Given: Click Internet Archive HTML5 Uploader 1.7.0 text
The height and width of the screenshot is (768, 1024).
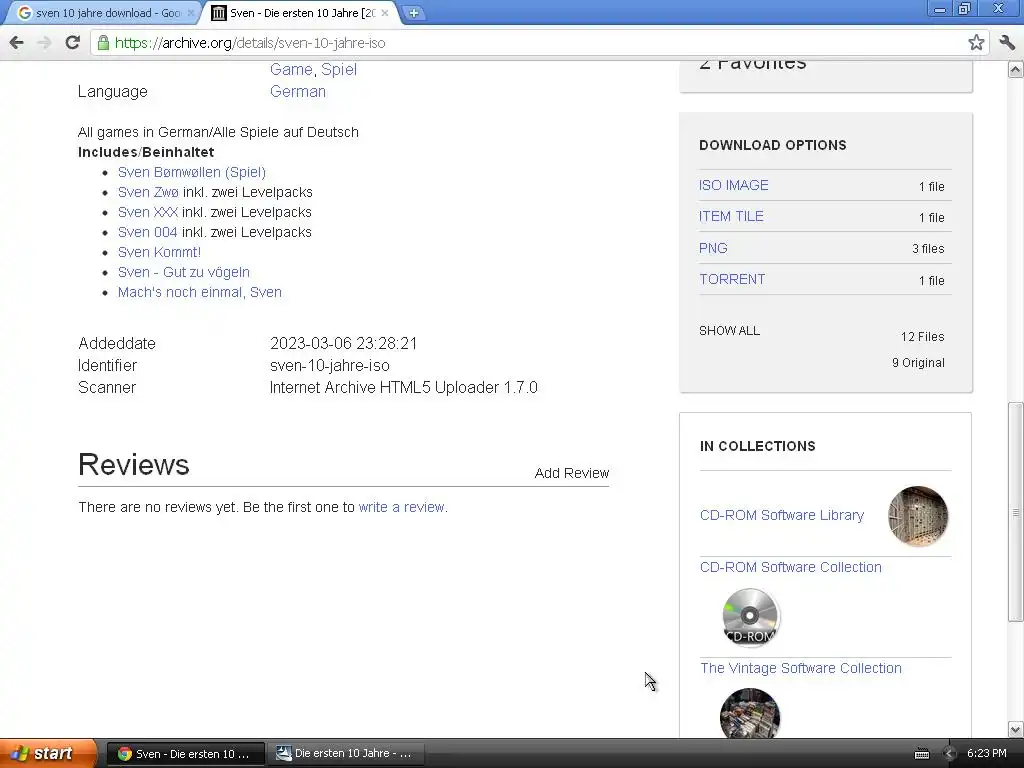Looking at the screenshot, I should [404, 387].
